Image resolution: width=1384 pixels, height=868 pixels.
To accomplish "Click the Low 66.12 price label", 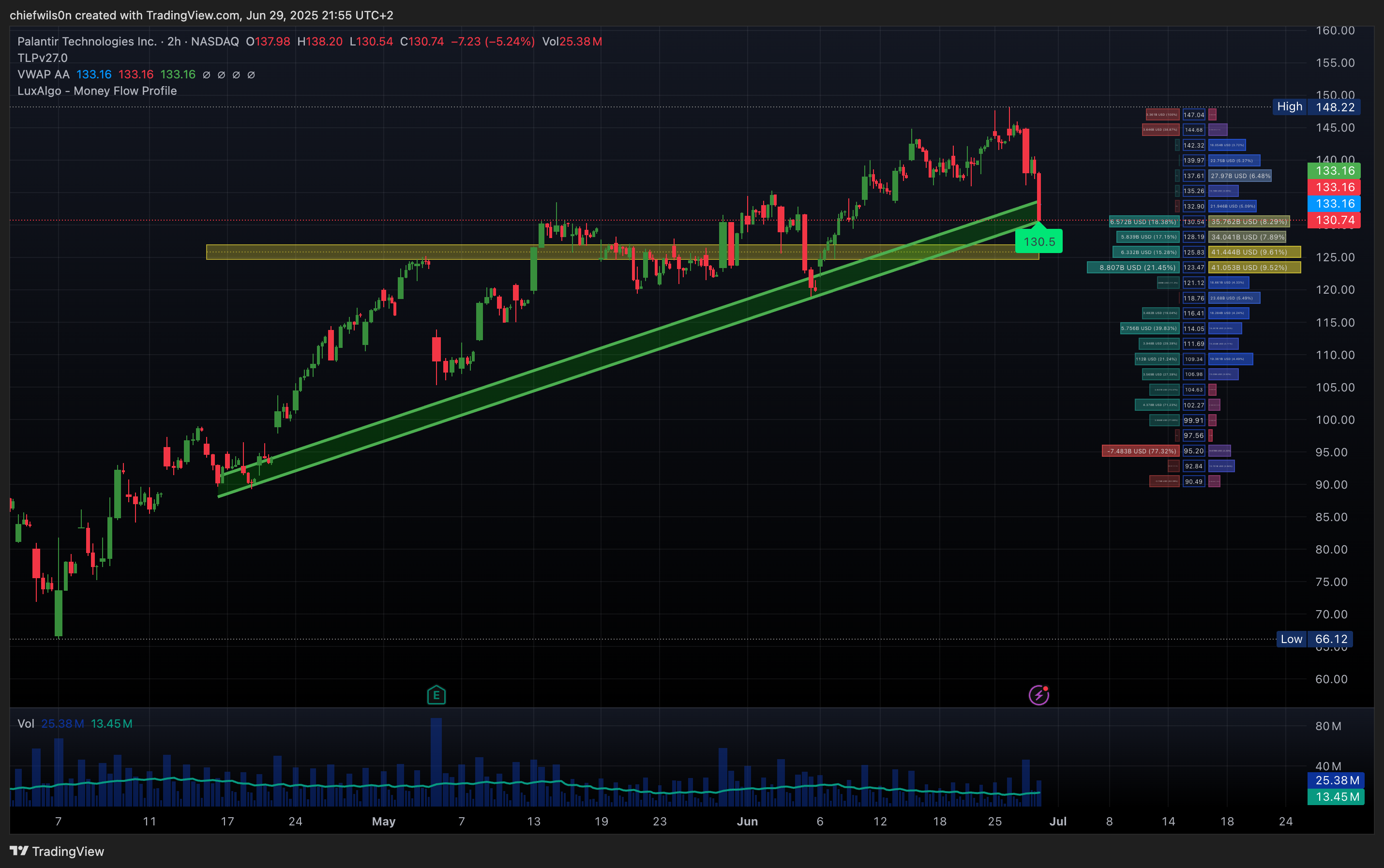I will [x=1315, y=639].
